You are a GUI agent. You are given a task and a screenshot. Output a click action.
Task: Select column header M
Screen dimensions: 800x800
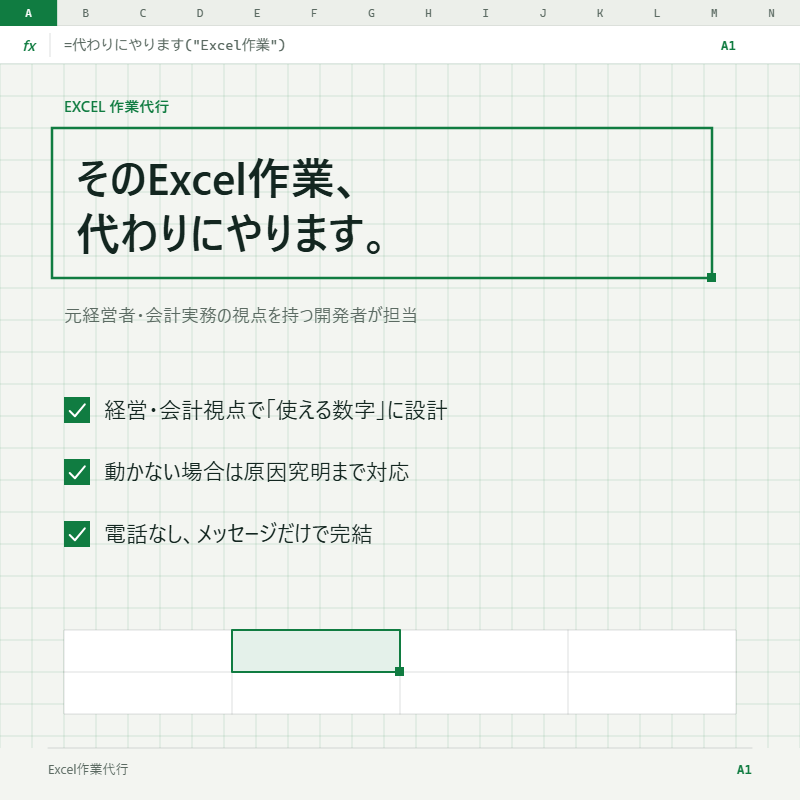point(714,13)
